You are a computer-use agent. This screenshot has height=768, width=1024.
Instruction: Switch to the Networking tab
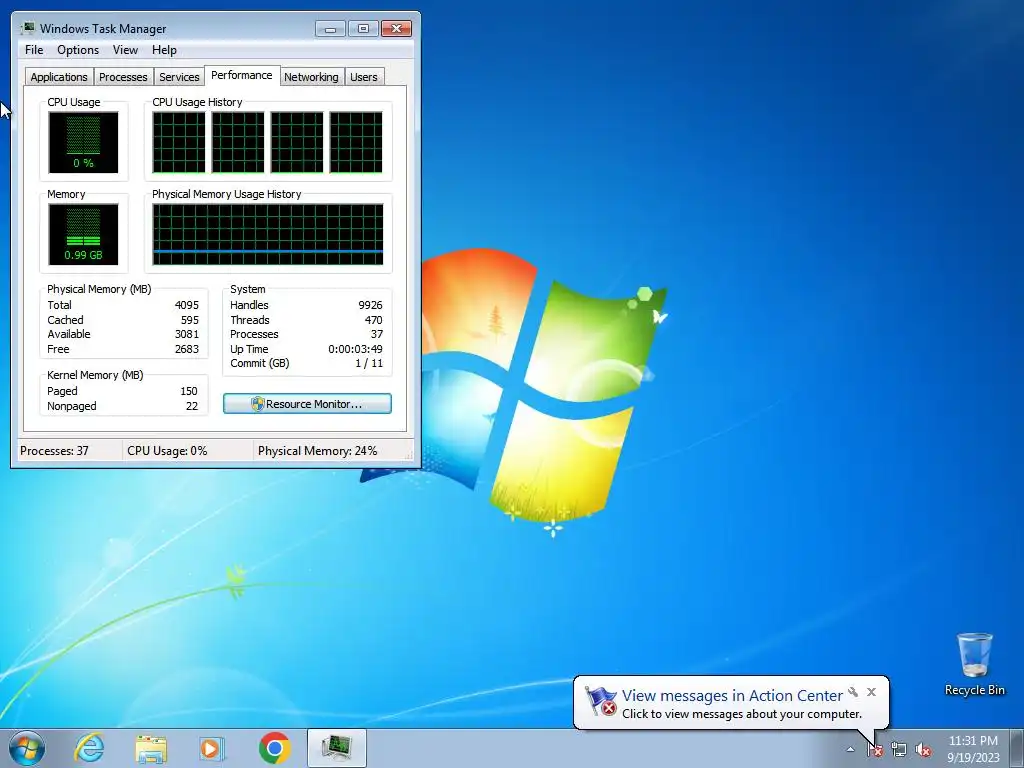311,76
